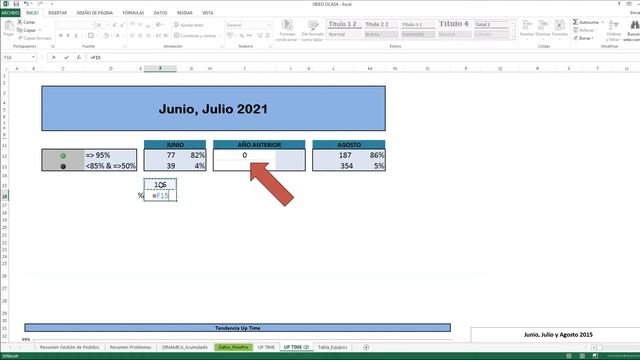Toggle align left in Alineación group
The image size is (640, 360).
coord(132,36)
